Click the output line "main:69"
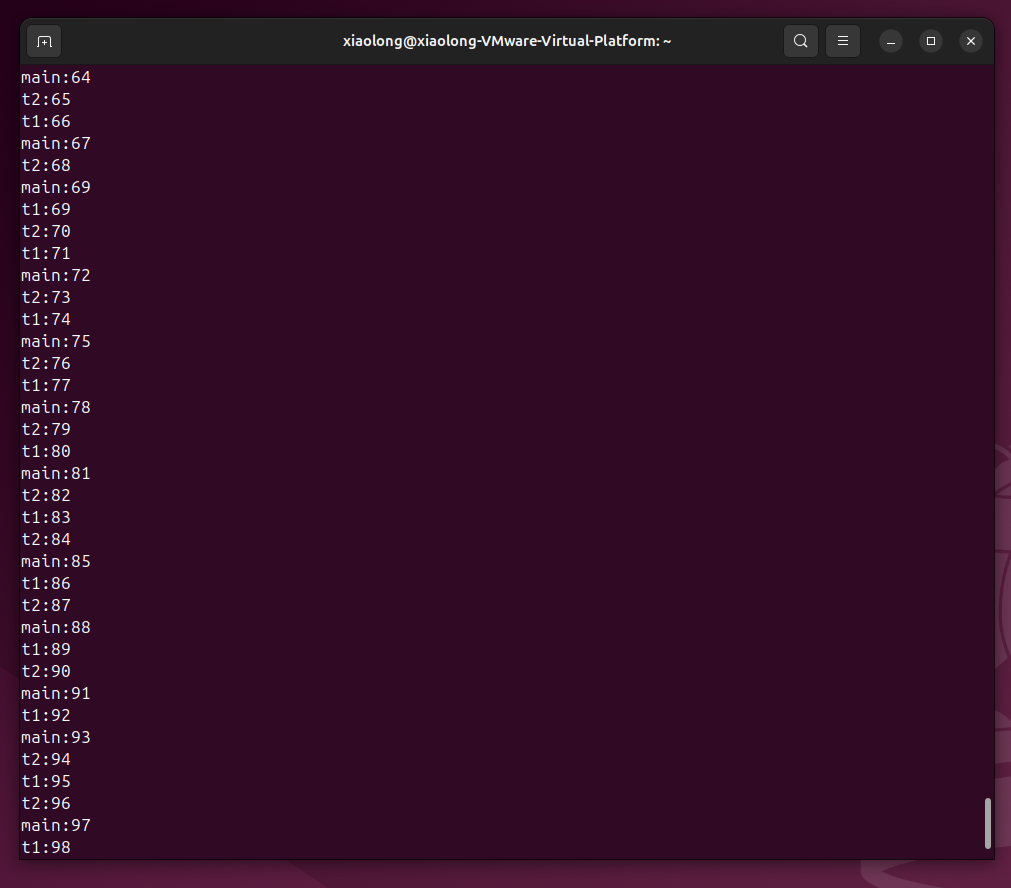This screenshot has width=1011, height=888. click(56, 187)
